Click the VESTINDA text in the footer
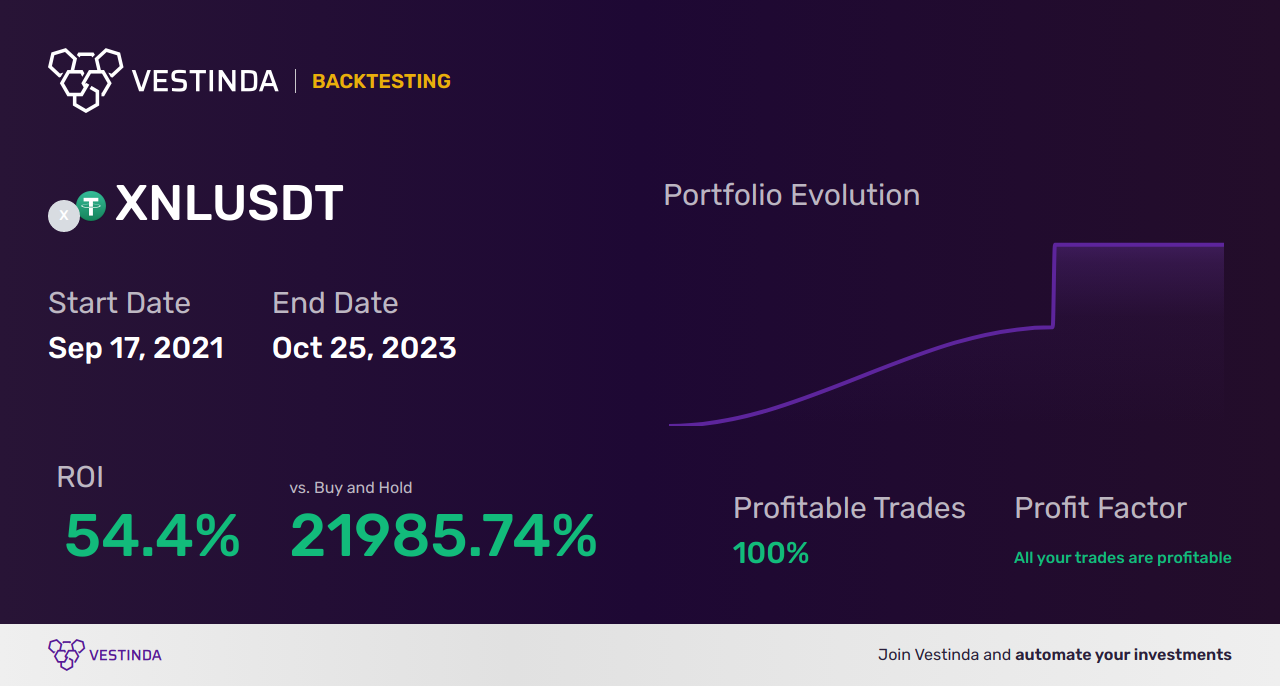1280x686 pixels. coord(125,655)
